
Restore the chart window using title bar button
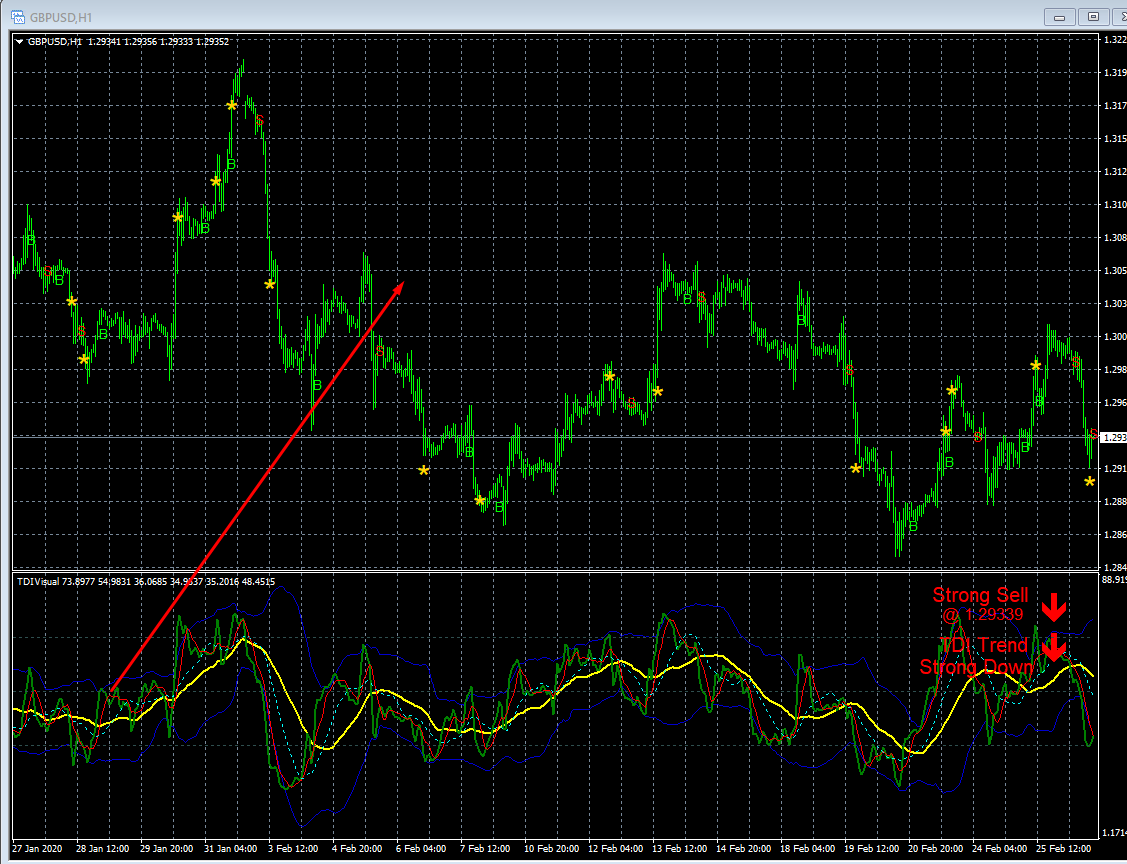pyautogui.click(x=1093, y=17)
